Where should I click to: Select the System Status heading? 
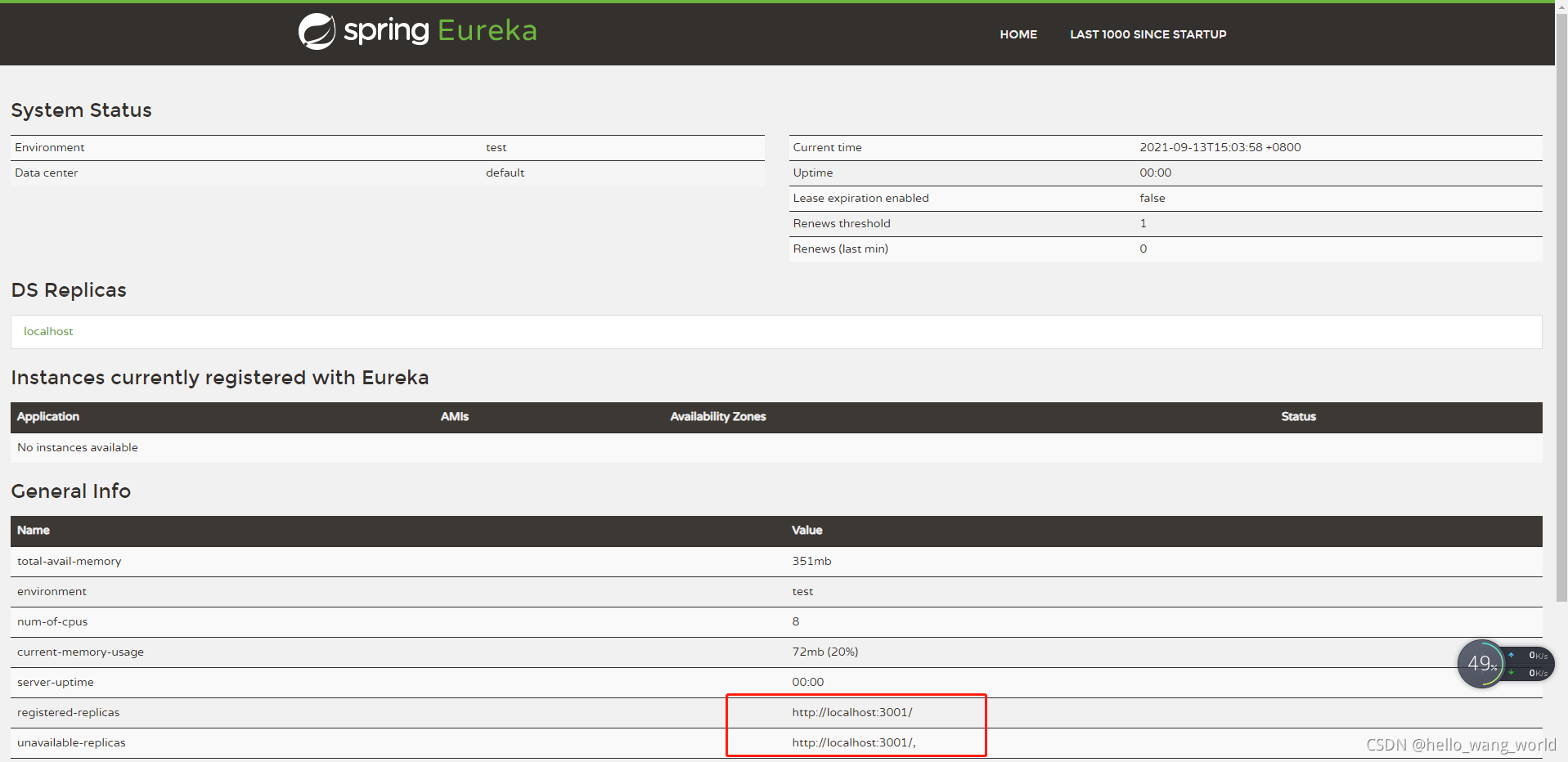pyautogui.click(x=81, y=110)
